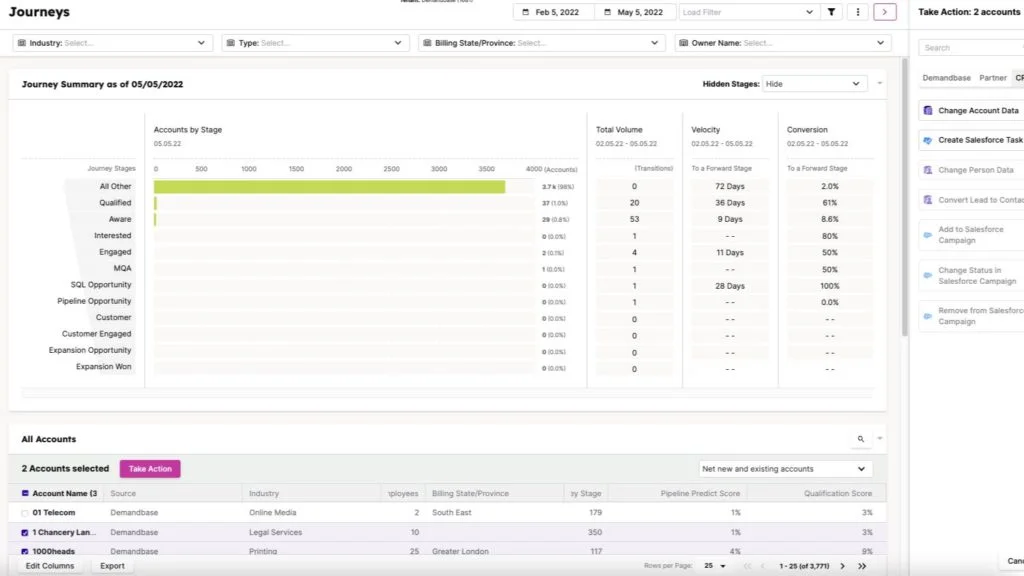Screen dimensions: 1024x576
Task: Click the Qualified stage bar
Action: coord(155,203)
